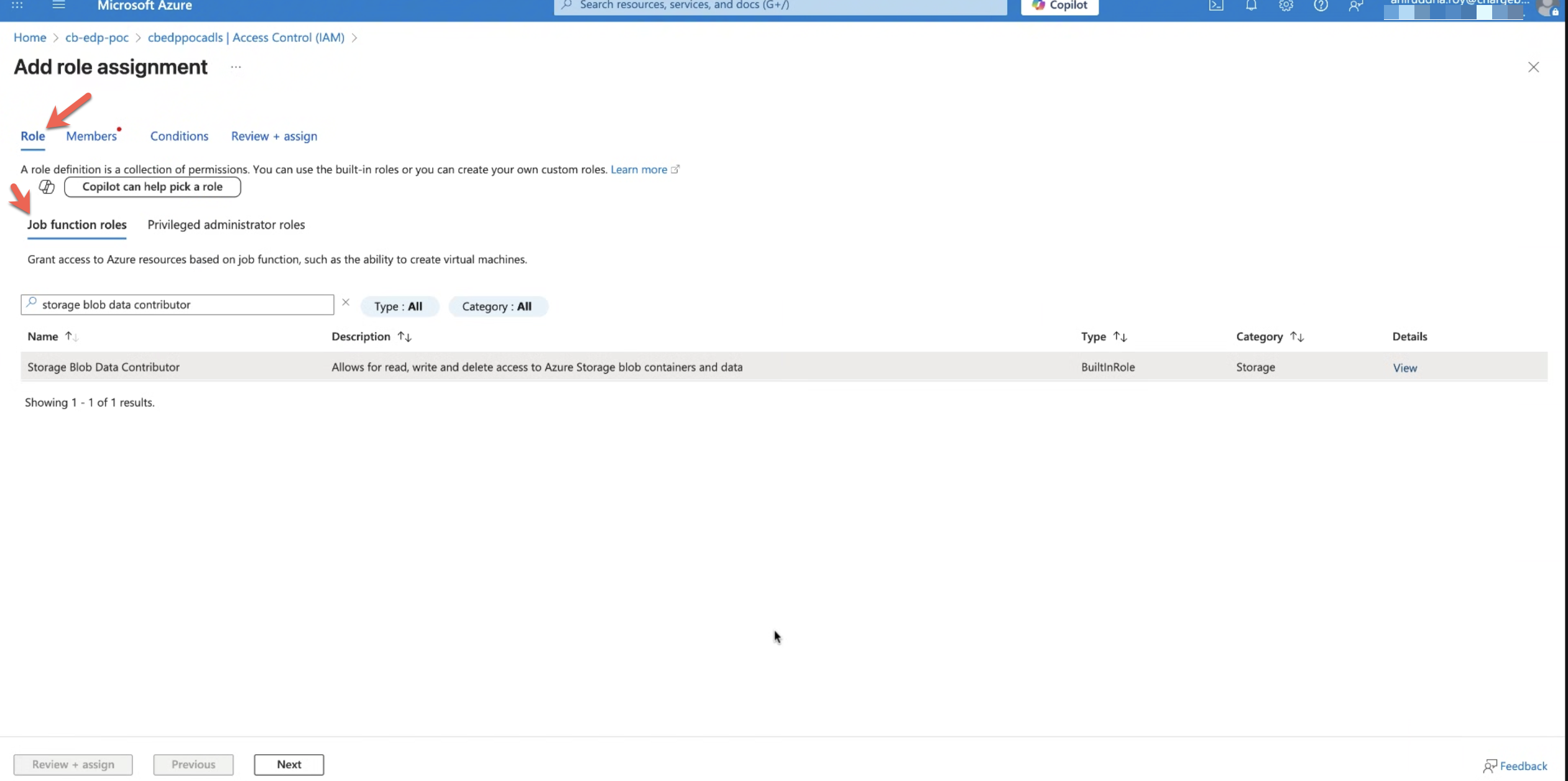Click the Copilot icon beside role helper
The height and width of the screenshot is (781, 1568).
coord(47,187)
